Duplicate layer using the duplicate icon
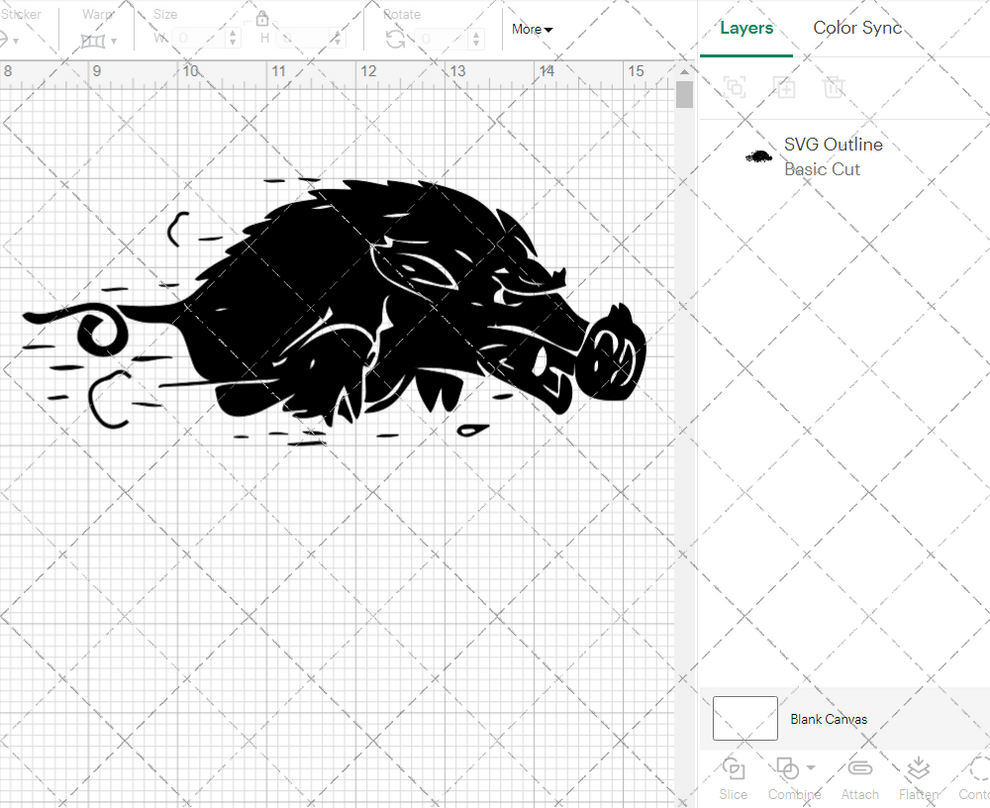The height and width of the screenshot is (808, 990). pos(785,87)
